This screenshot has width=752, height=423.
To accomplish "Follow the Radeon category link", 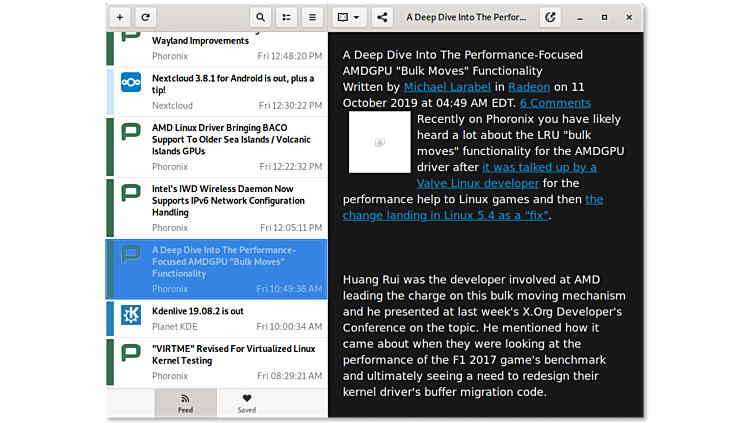I will pos(529,87).
